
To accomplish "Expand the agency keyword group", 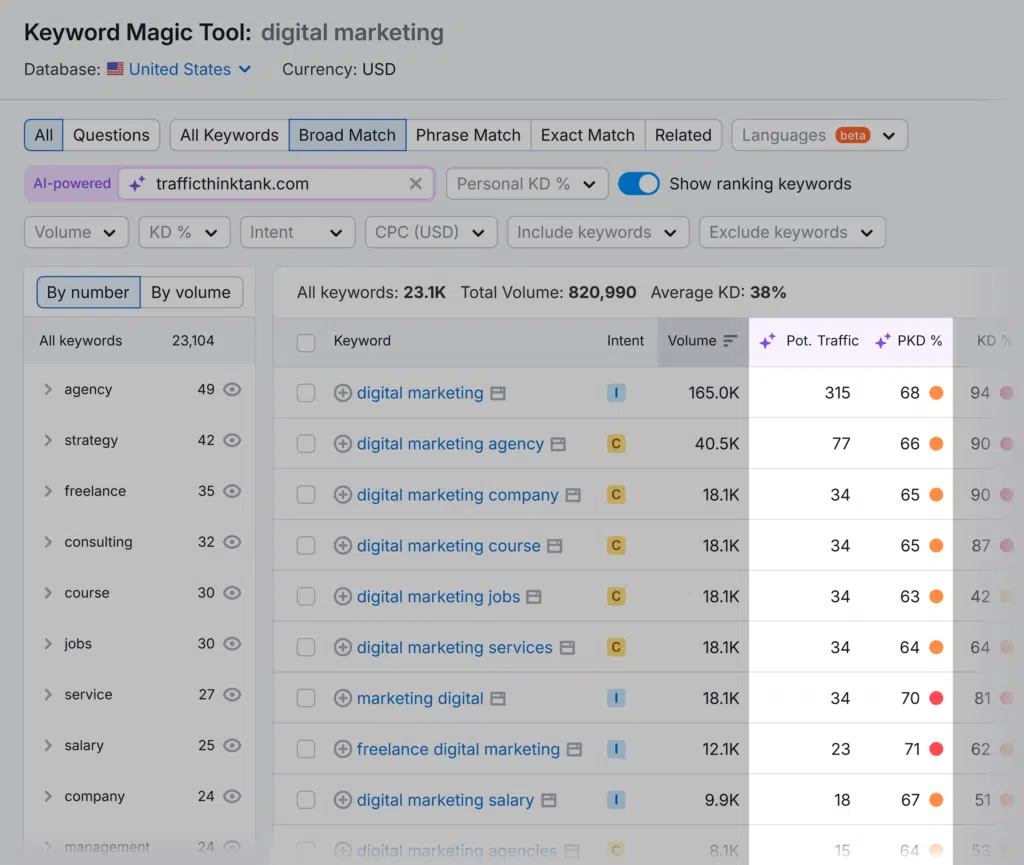I will [48, 389].
